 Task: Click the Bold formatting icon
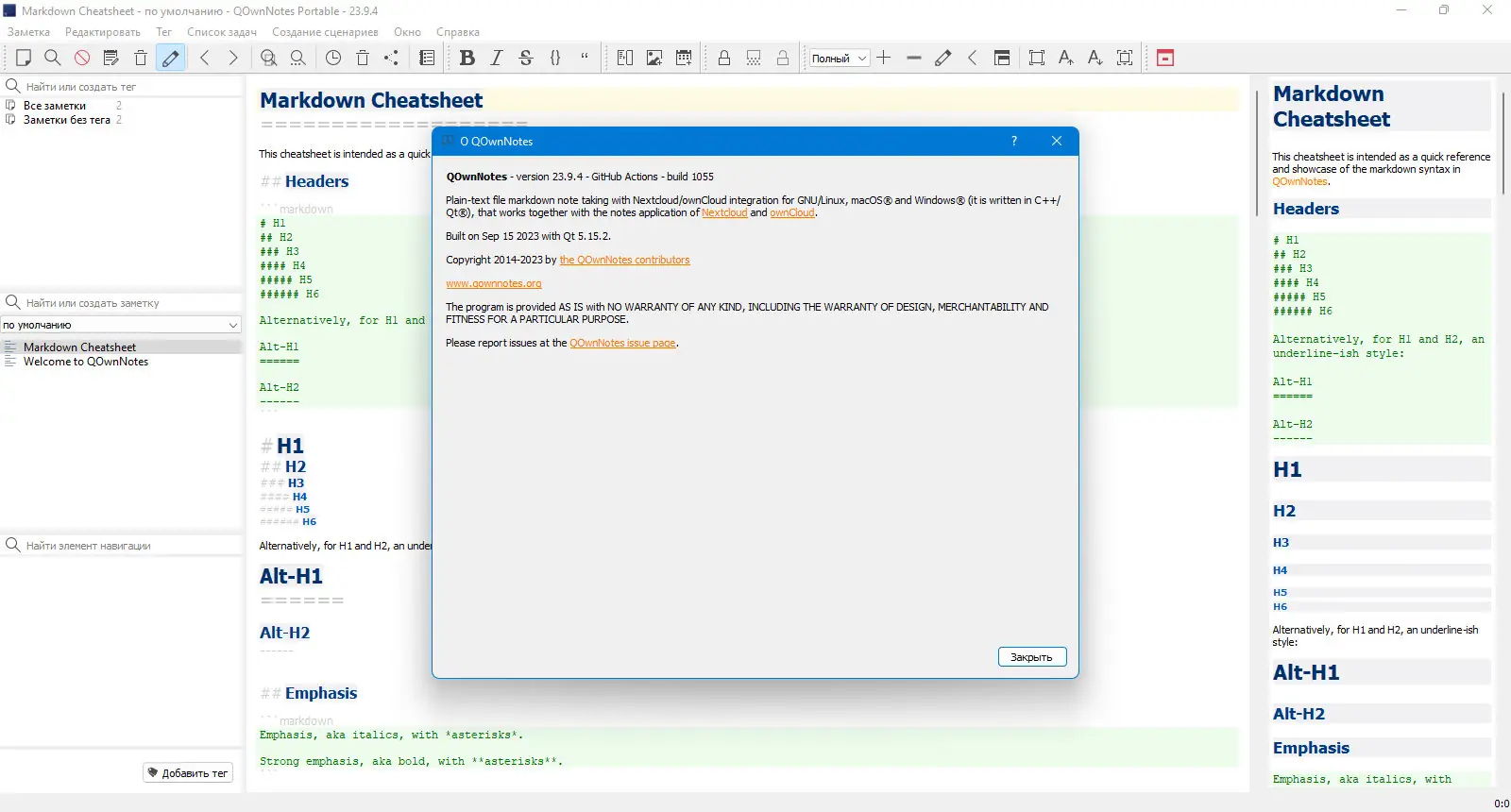click(467, 59)
